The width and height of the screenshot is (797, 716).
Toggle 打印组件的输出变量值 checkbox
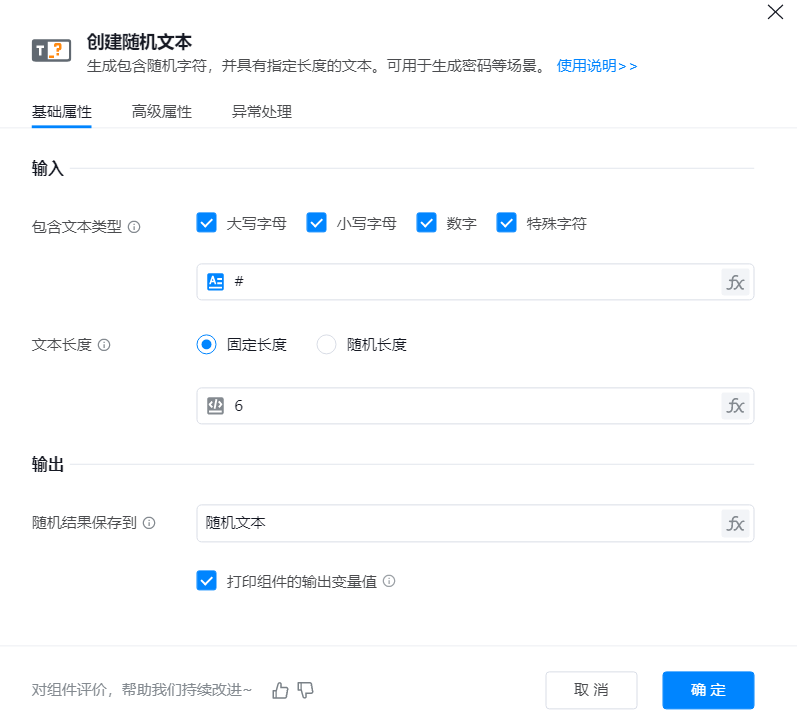coord(207,581)
